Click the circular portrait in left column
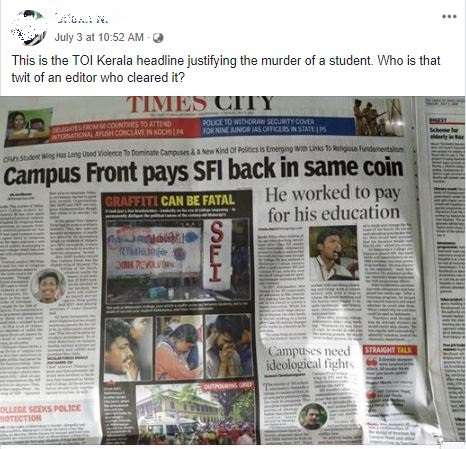This screenshot has width=466, height=449. 48,286
